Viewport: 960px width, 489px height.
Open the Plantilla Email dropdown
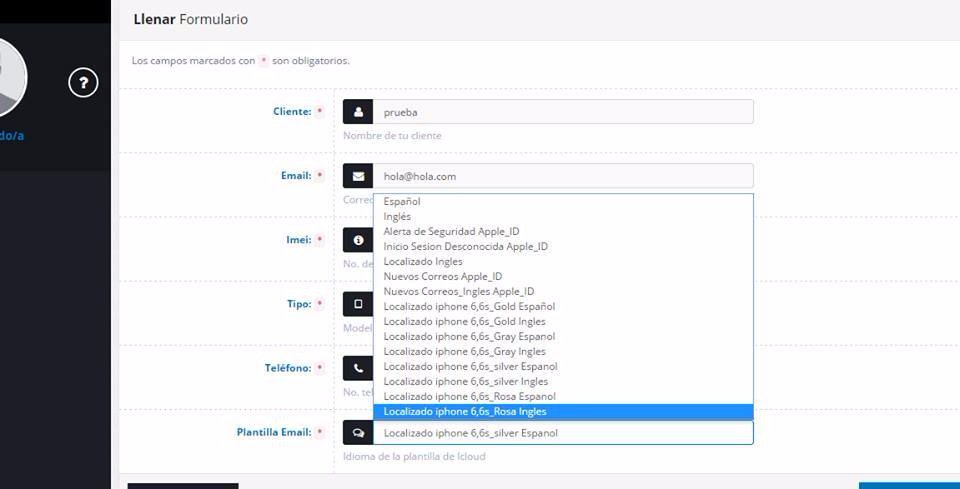click(x=563, y=433)
